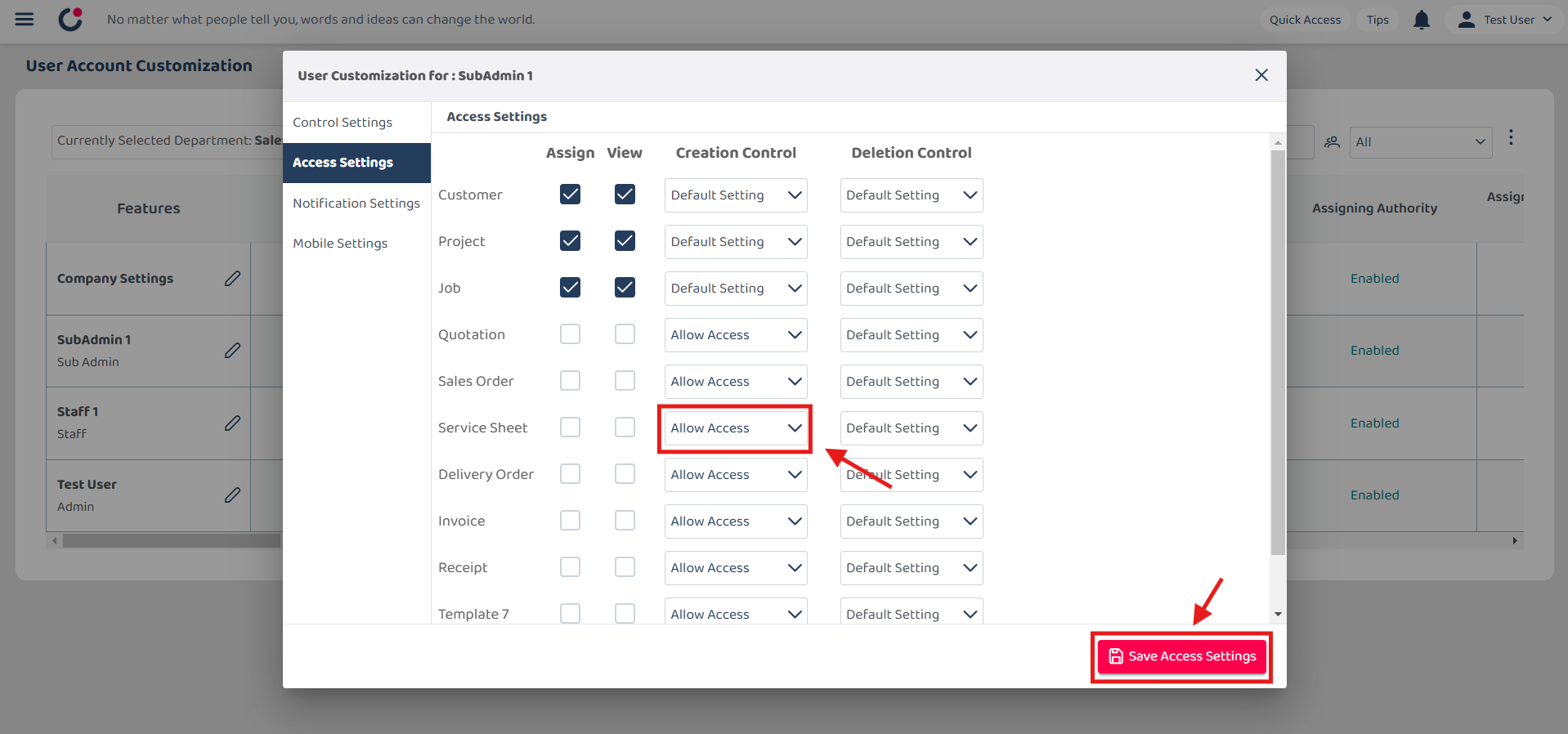The width and height of the screenshot is (1568, 734).
Task: Click Currently Selected Department field
Action: pos(168,141)
